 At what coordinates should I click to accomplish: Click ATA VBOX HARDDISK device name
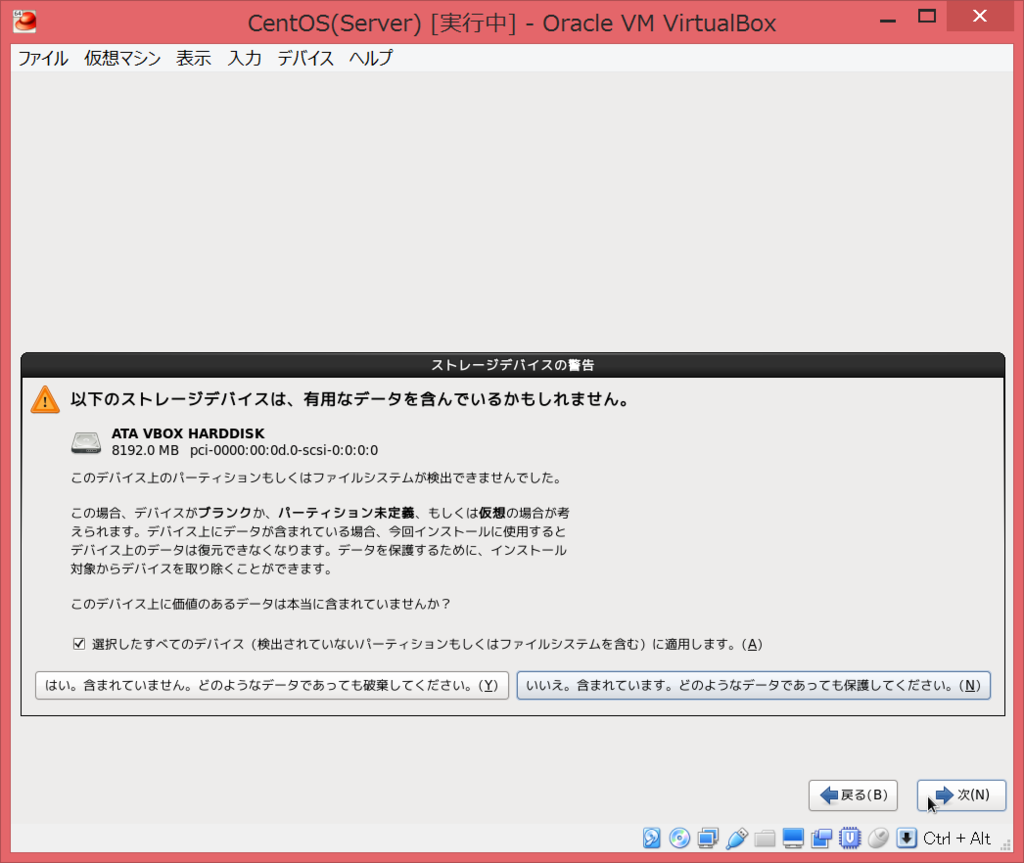point(188,434)
